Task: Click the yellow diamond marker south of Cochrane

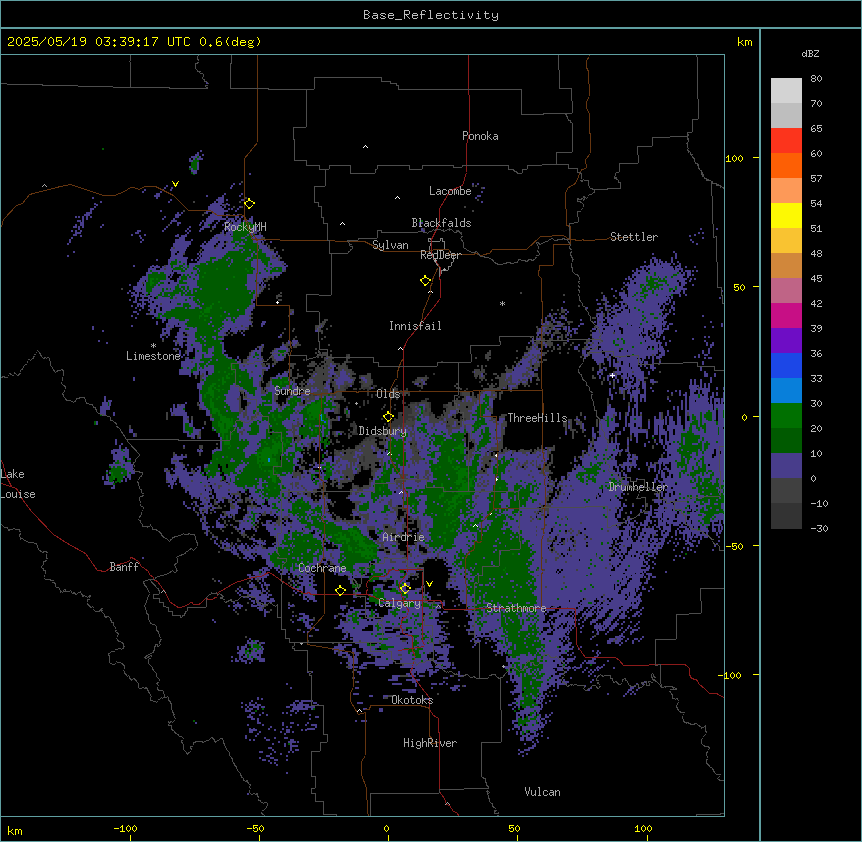Action: click(340, 591)
